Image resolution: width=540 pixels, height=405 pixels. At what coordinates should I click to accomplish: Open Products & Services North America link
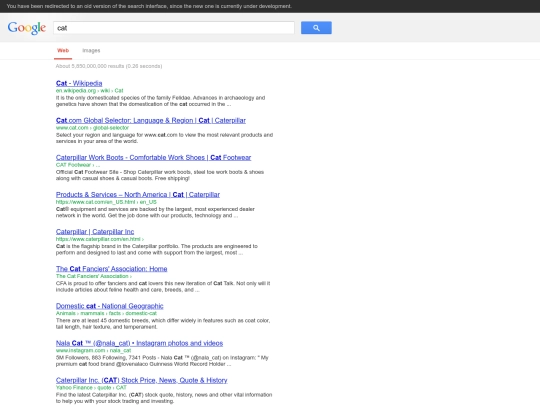(x=138, y=195)
